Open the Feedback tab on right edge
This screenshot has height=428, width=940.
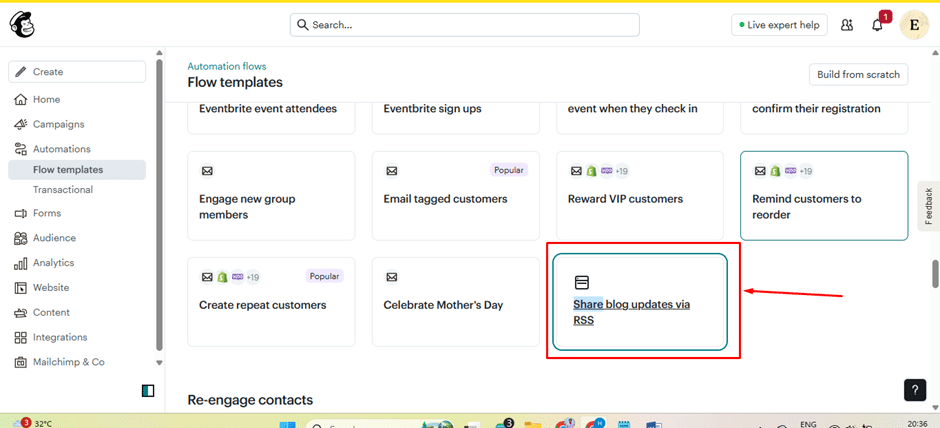click(x=929, y=206)
